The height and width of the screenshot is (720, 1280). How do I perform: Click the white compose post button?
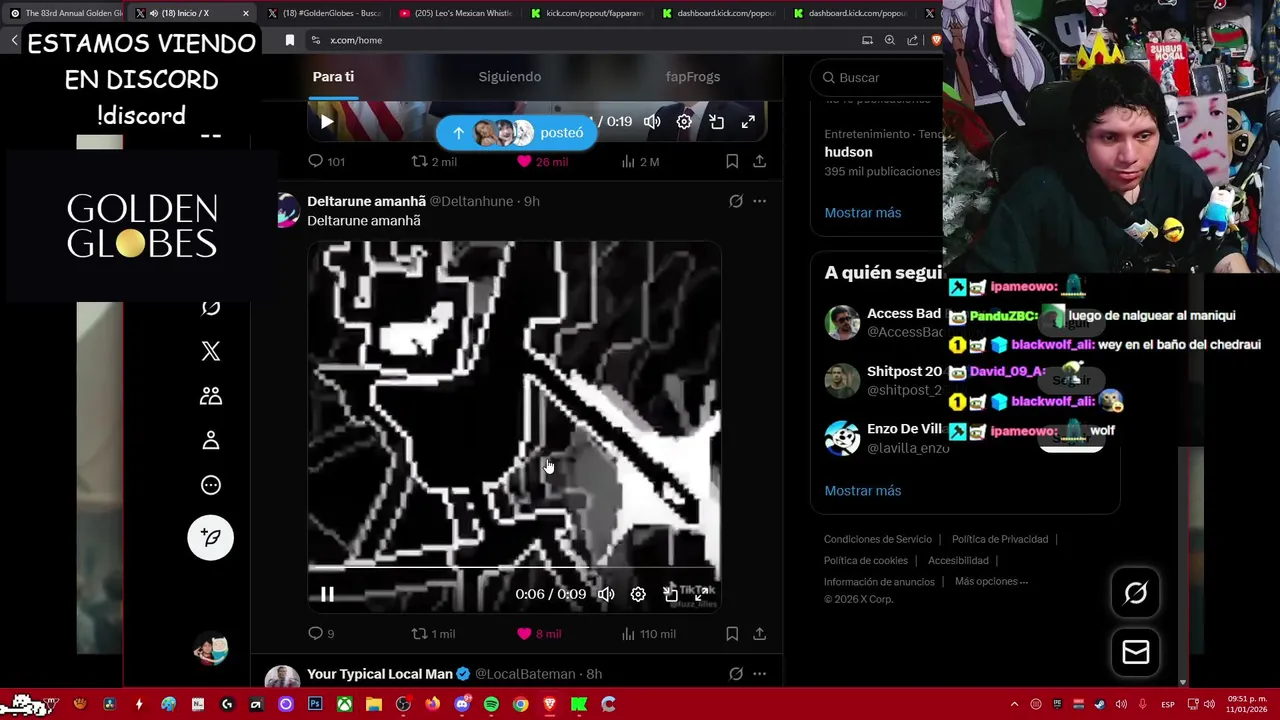pos(211,538)
